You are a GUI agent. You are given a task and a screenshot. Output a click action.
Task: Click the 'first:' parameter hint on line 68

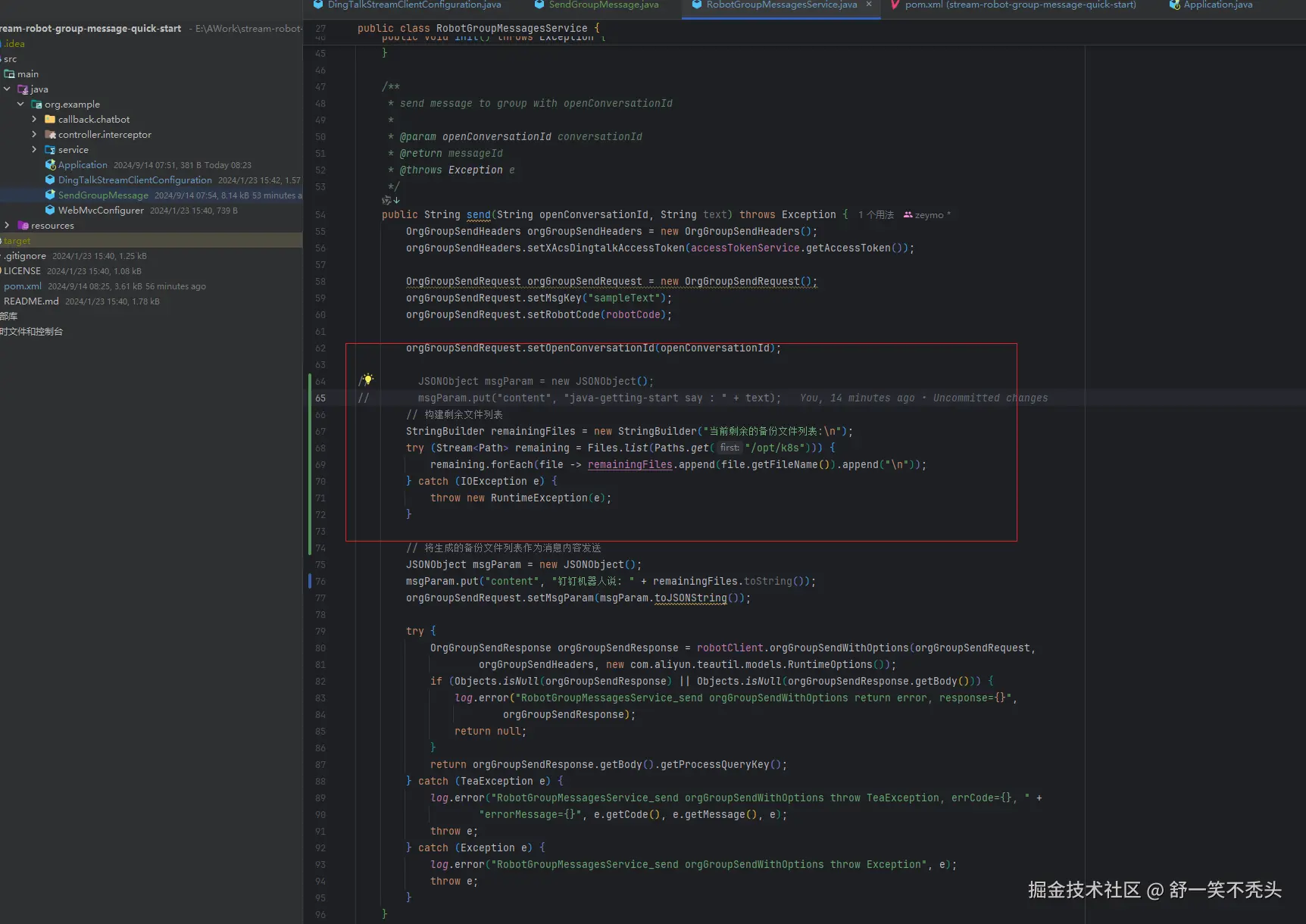[x=730, y=448]
